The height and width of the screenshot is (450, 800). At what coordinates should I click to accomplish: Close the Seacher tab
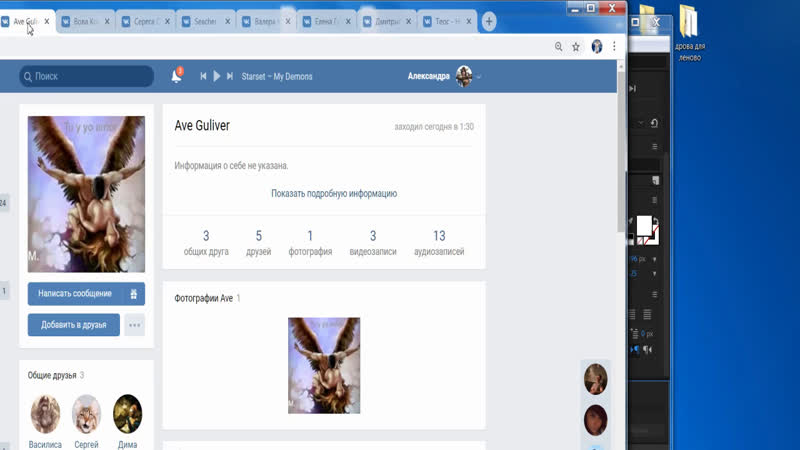[228, 21]
